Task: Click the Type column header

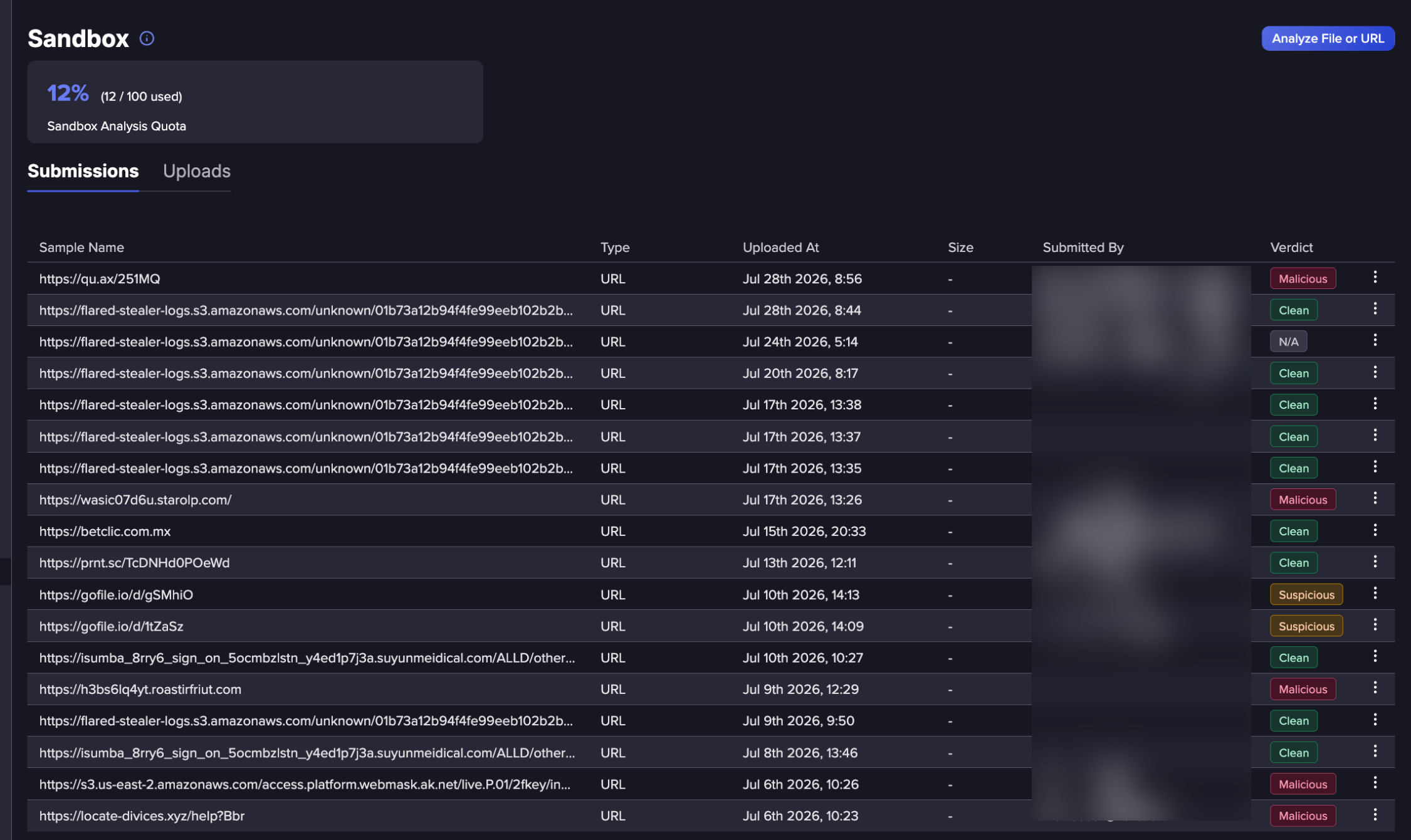Action: pyautogui.click(x=615, y=248)
